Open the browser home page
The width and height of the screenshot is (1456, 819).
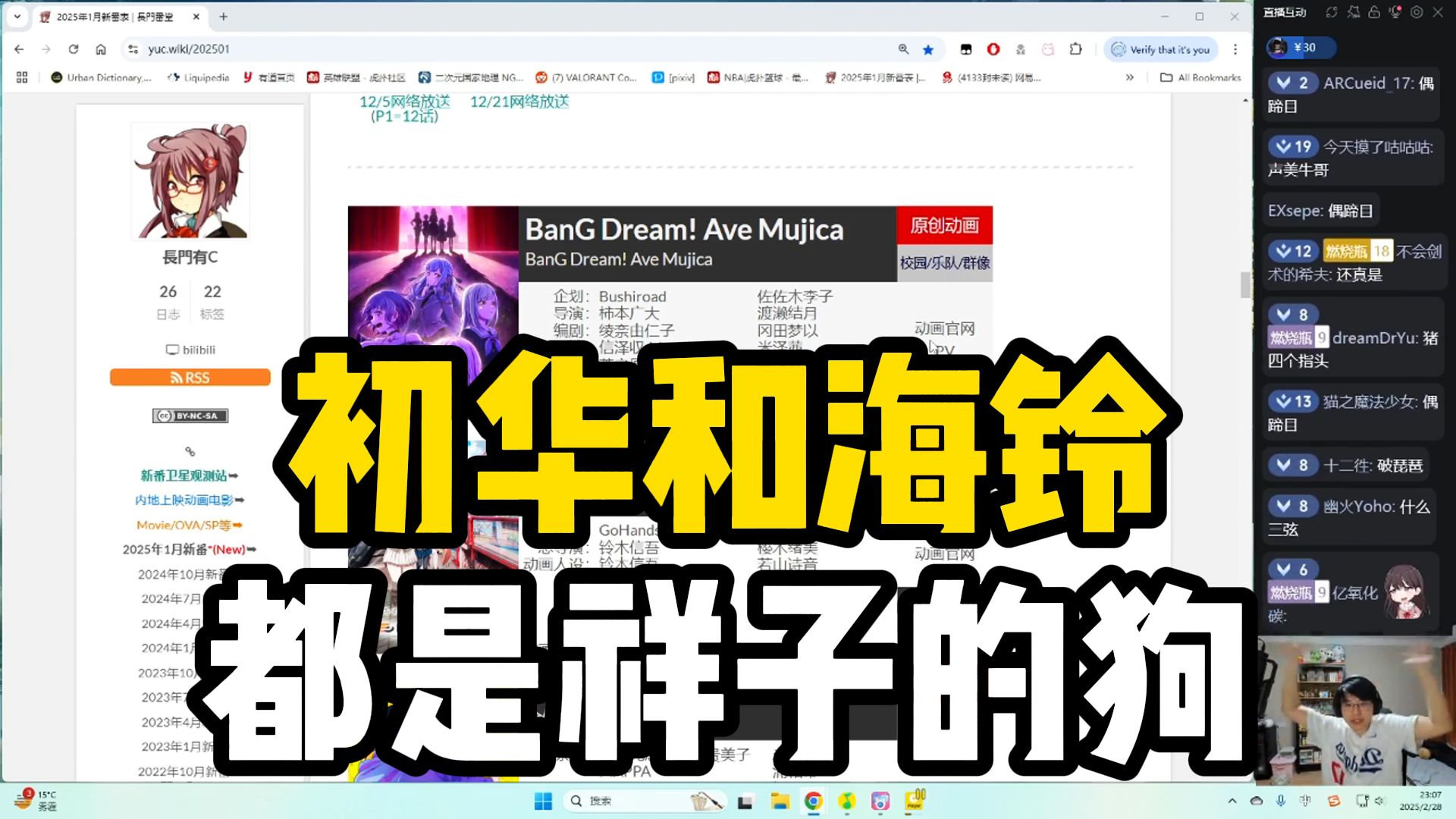point(101,49)
